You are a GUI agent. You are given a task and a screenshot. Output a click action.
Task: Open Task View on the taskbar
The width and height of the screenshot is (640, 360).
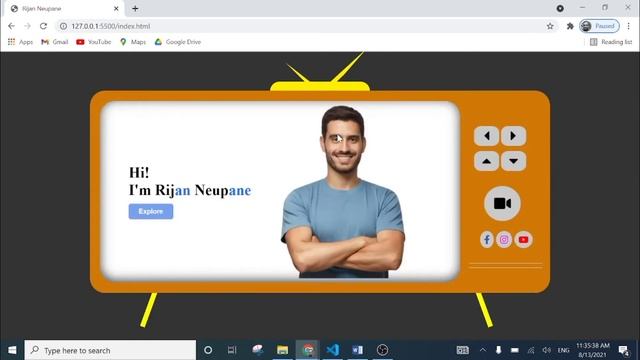(x=232, y=350)
